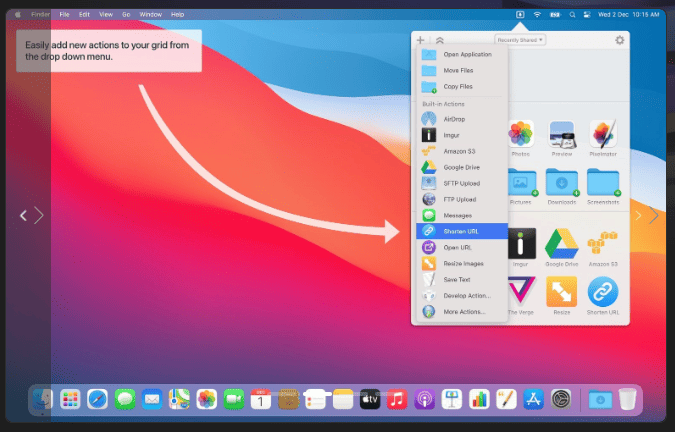Open App Store from the Dock
This screenshot has height=432, width=675.
534,400
